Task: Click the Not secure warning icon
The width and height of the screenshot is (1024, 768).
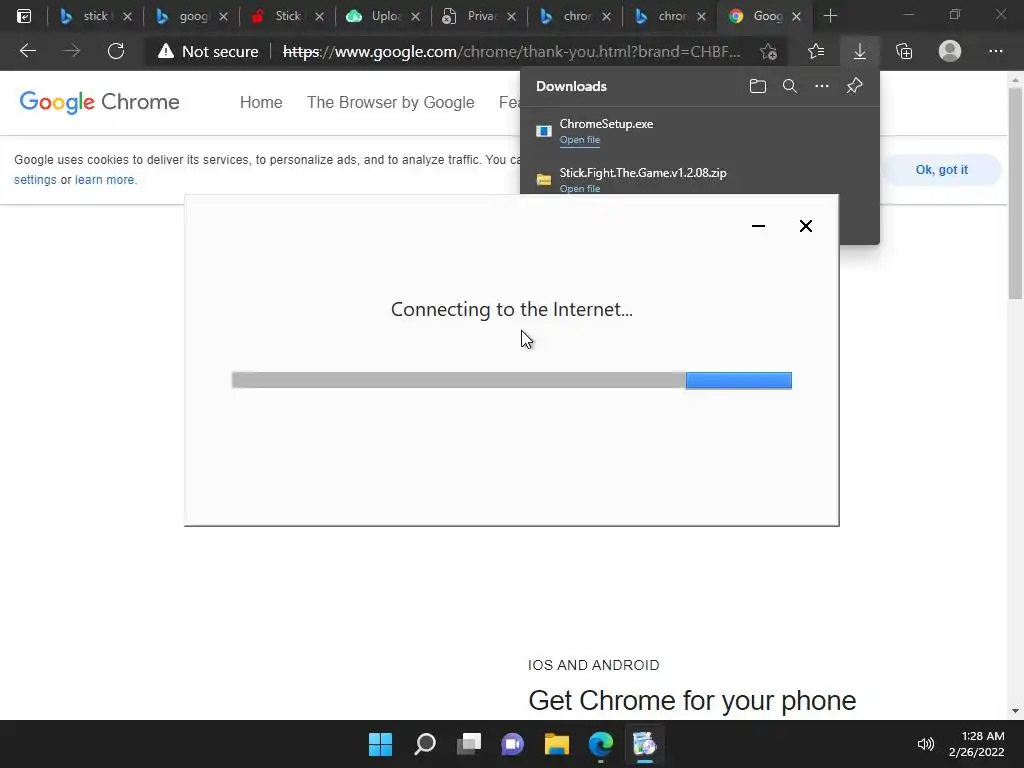Action: click(x=166, y=51)
